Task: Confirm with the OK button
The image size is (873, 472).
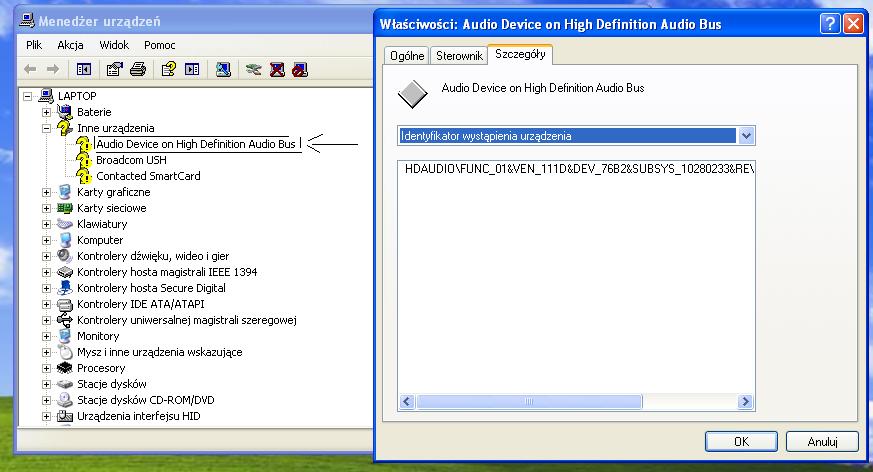Action: (x=741, y=441)
